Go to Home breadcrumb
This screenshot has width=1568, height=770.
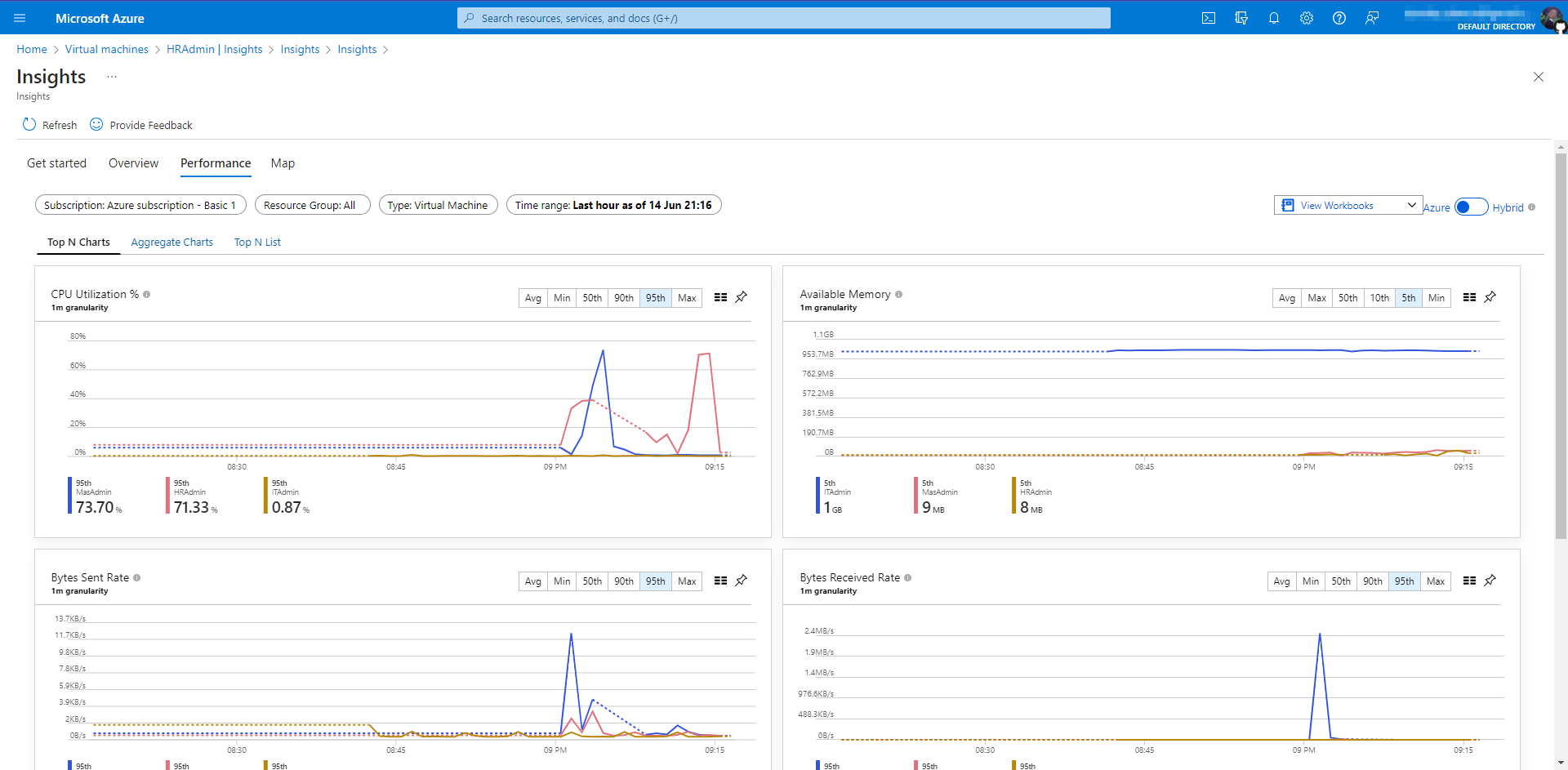32,49
